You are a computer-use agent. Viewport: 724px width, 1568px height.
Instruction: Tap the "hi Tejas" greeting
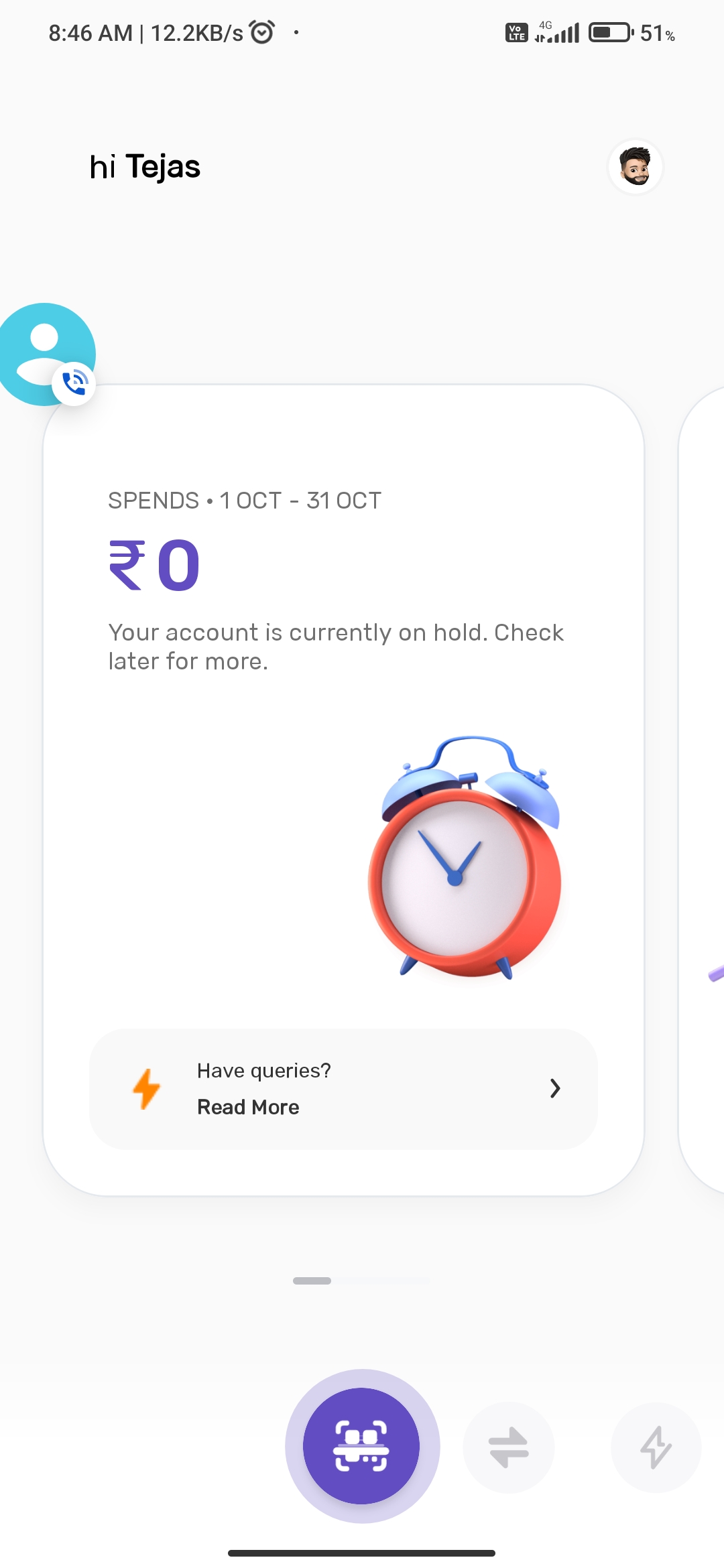[145, 167]
